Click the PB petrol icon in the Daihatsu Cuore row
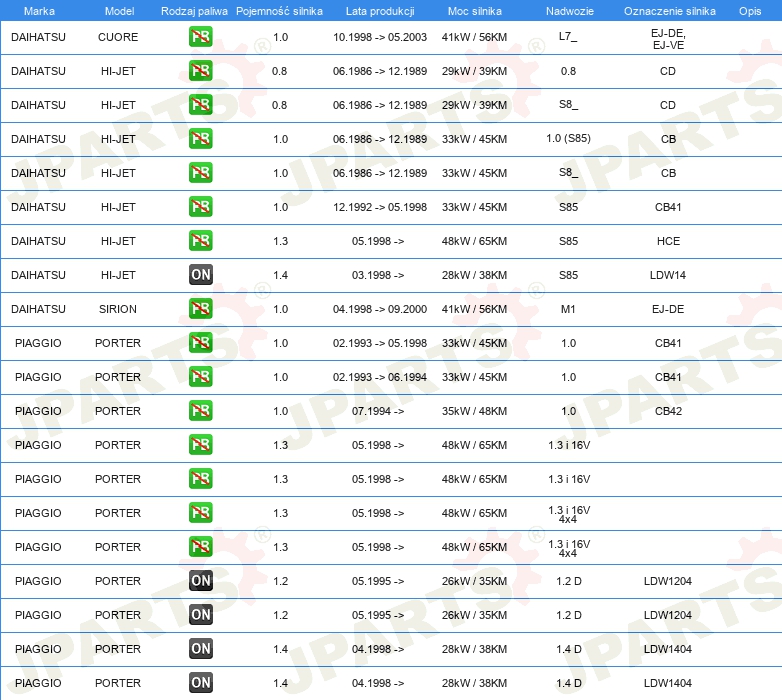 (x=201, y=38)
